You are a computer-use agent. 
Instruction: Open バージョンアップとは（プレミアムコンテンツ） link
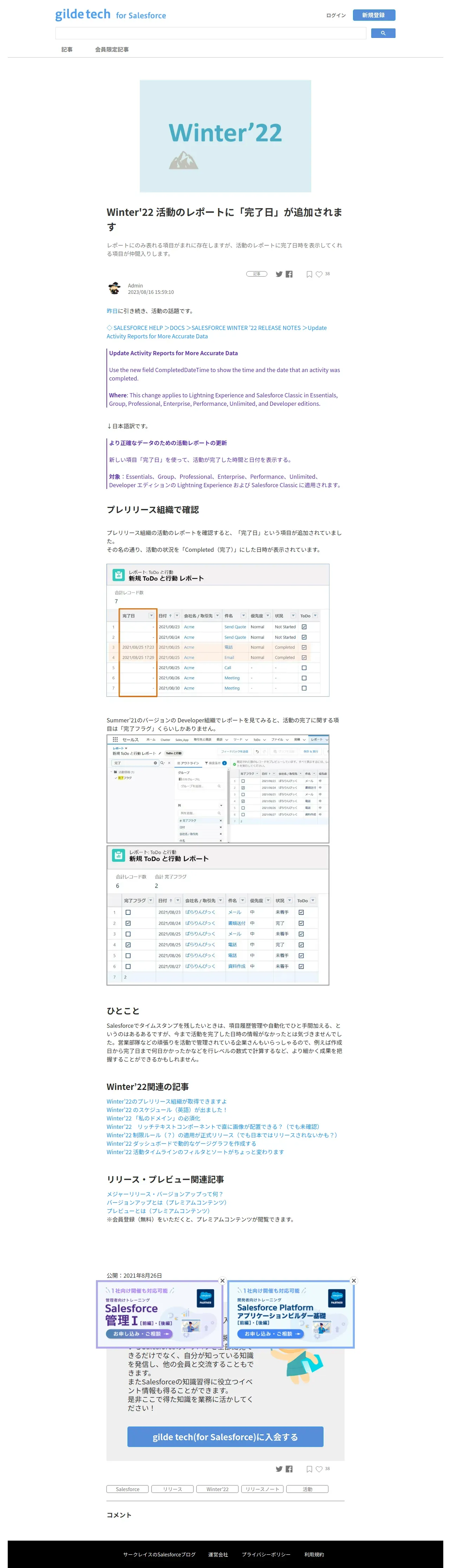166,1202
